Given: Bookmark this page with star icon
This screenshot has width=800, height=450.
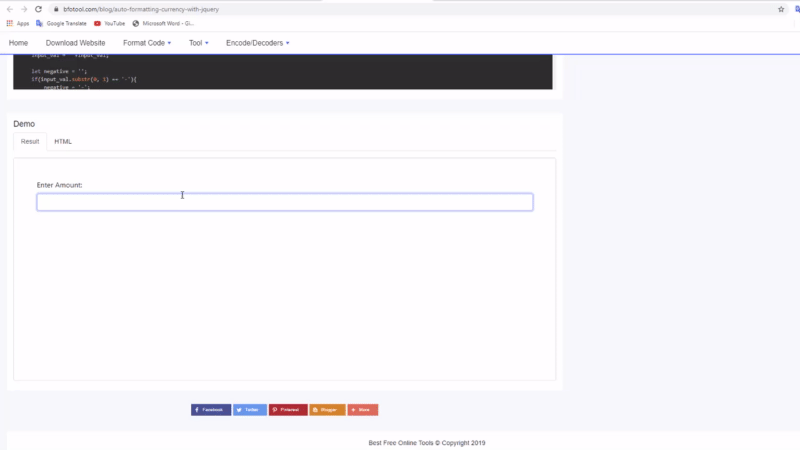Looking at the screenshot, I should (781, 9).
